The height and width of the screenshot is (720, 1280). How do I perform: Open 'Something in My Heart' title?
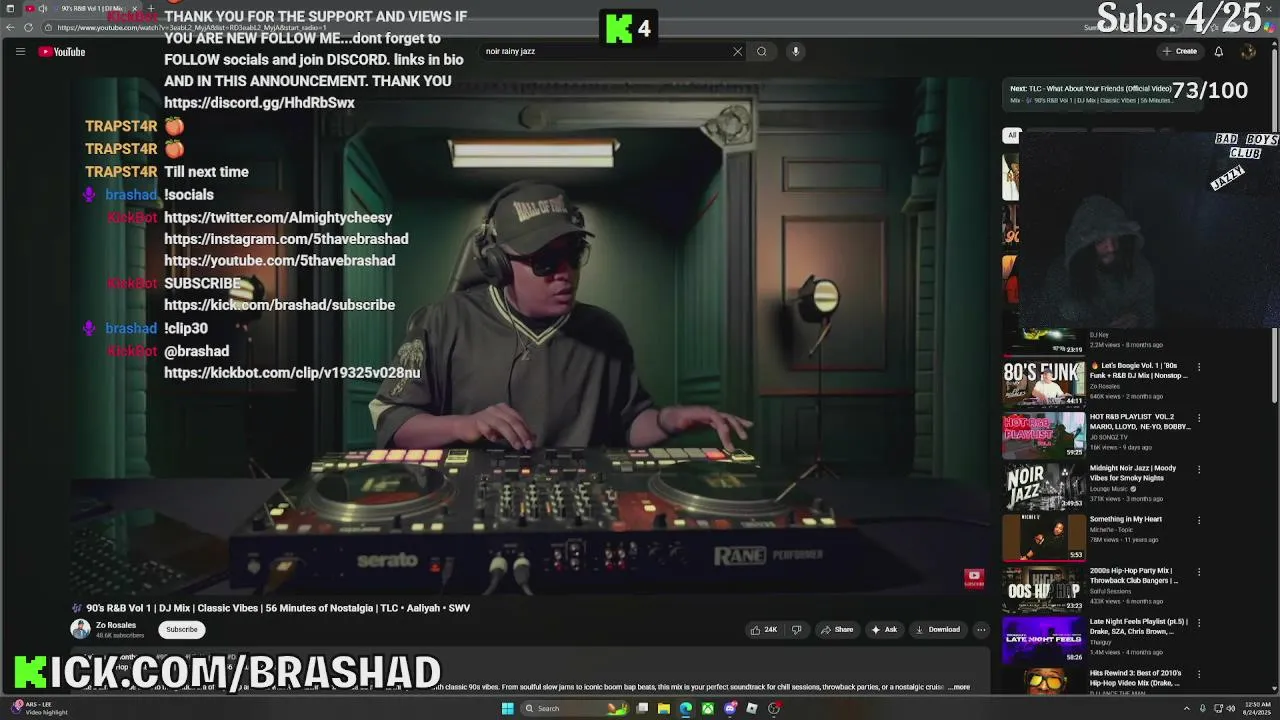tap(1126, 520)
